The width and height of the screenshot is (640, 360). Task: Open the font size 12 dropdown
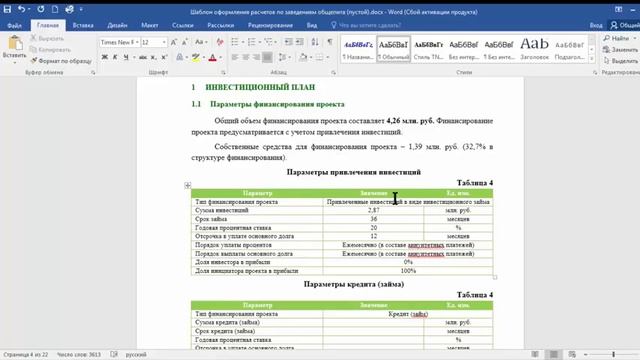coord(164,42)
